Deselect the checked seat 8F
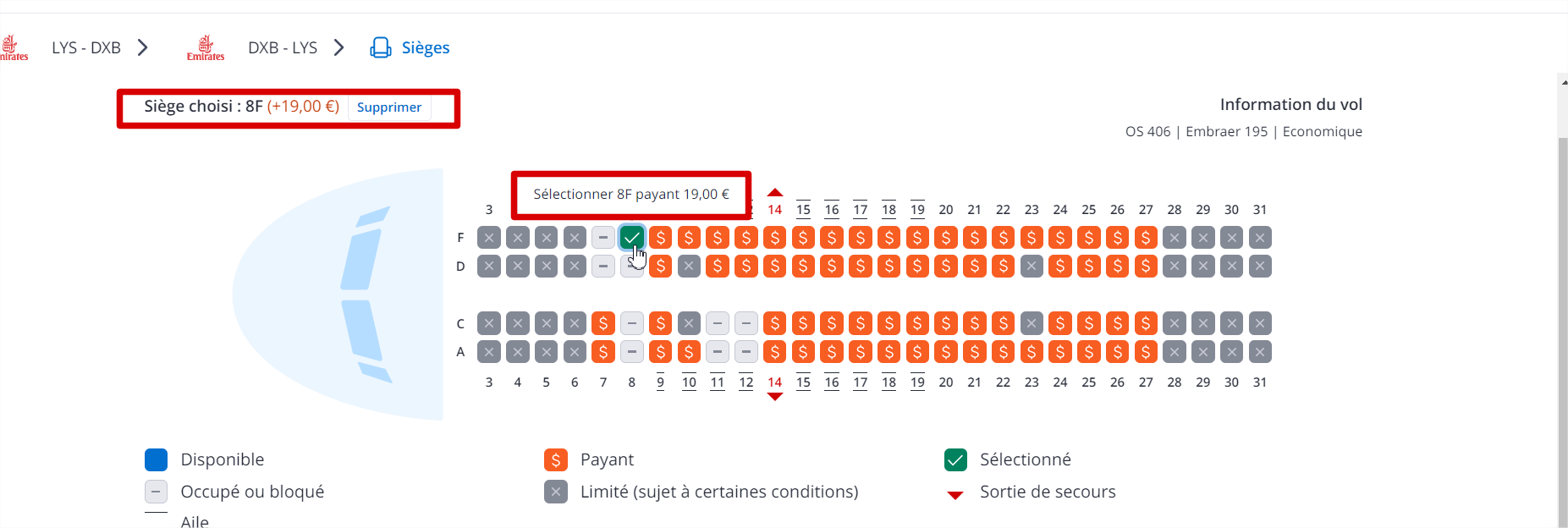Screen dimensions: 1568x528 (632, 238)
